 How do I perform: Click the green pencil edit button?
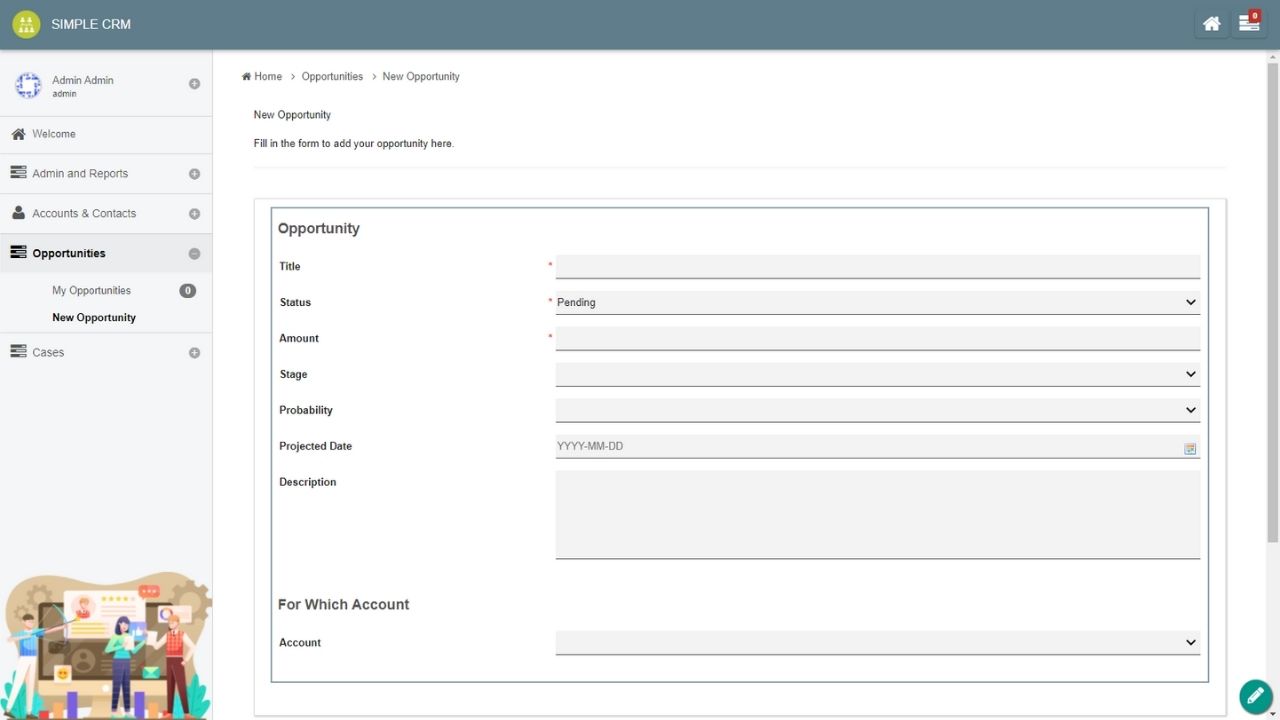tap(1255, 696)
